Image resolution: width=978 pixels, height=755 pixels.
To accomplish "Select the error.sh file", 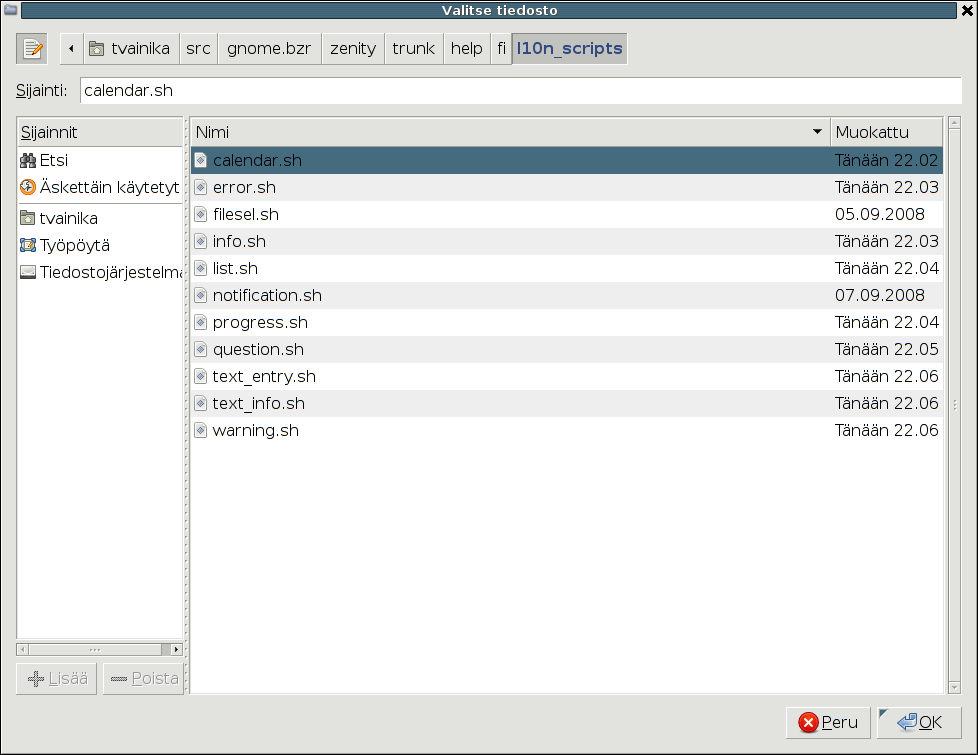I will click(244, 187).
